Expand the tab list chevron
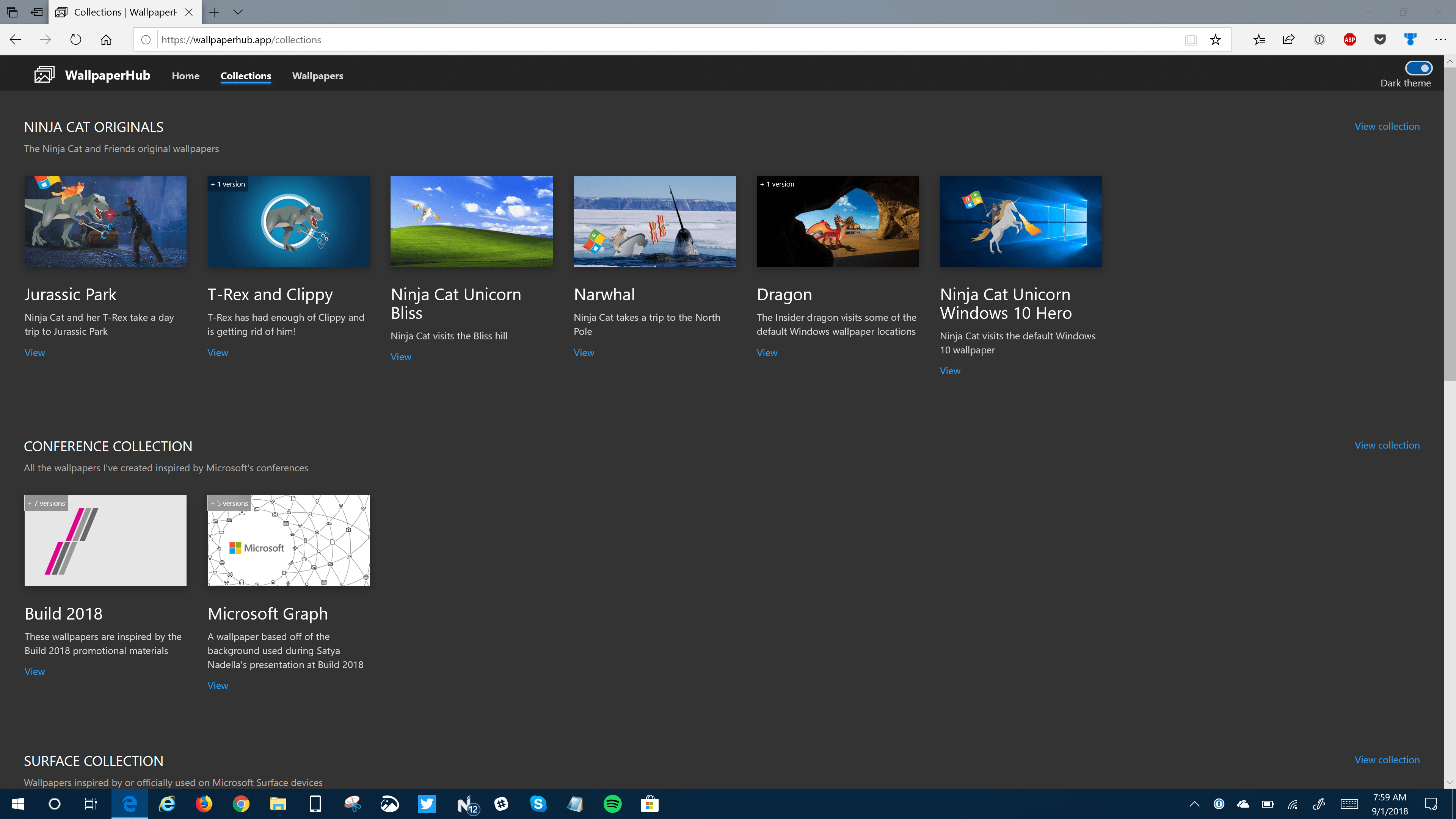Screen dimensions: 1456x819 (238, 12)
